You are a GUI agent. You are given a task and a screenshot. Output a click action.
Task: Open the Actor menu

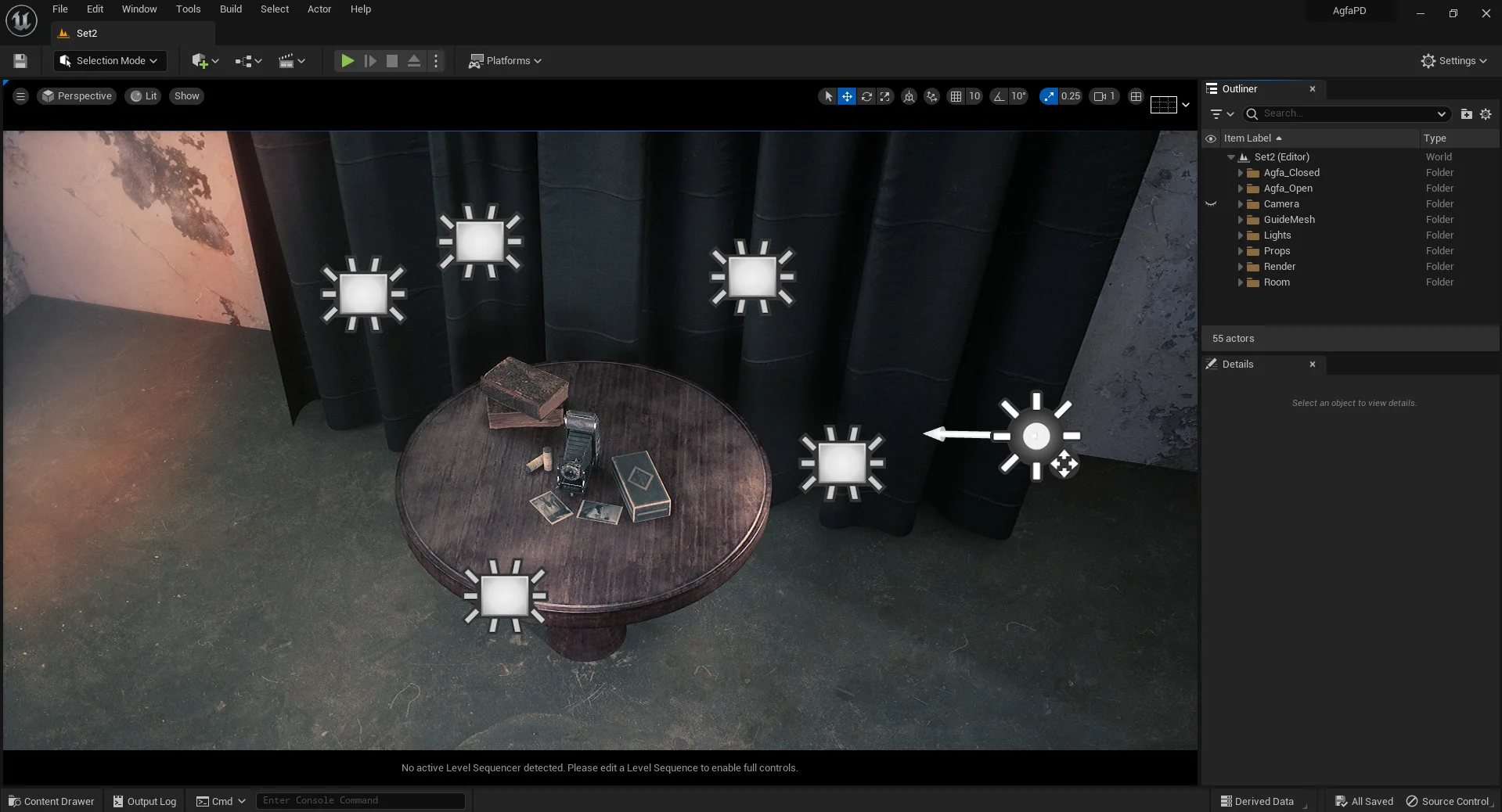[319, 9]
